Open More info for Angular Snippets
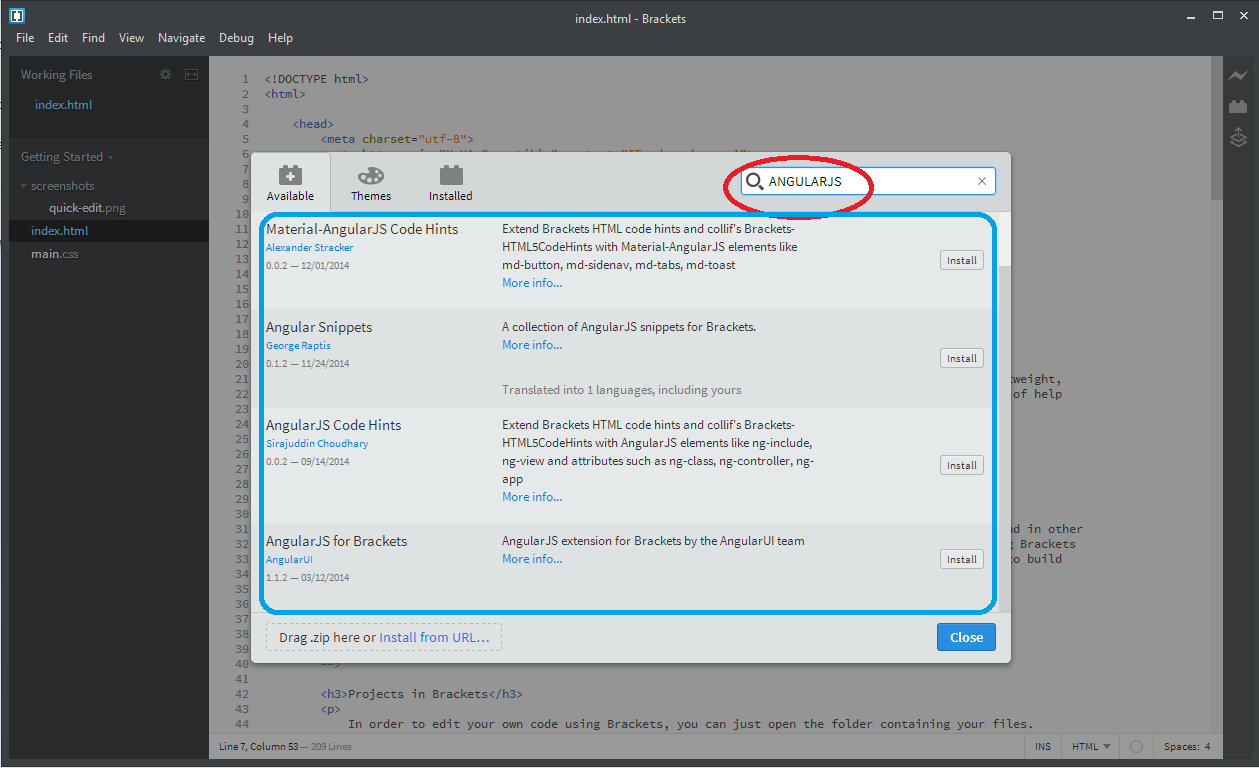The height and width of the screenshot is (768, 1259). (532, 345)
